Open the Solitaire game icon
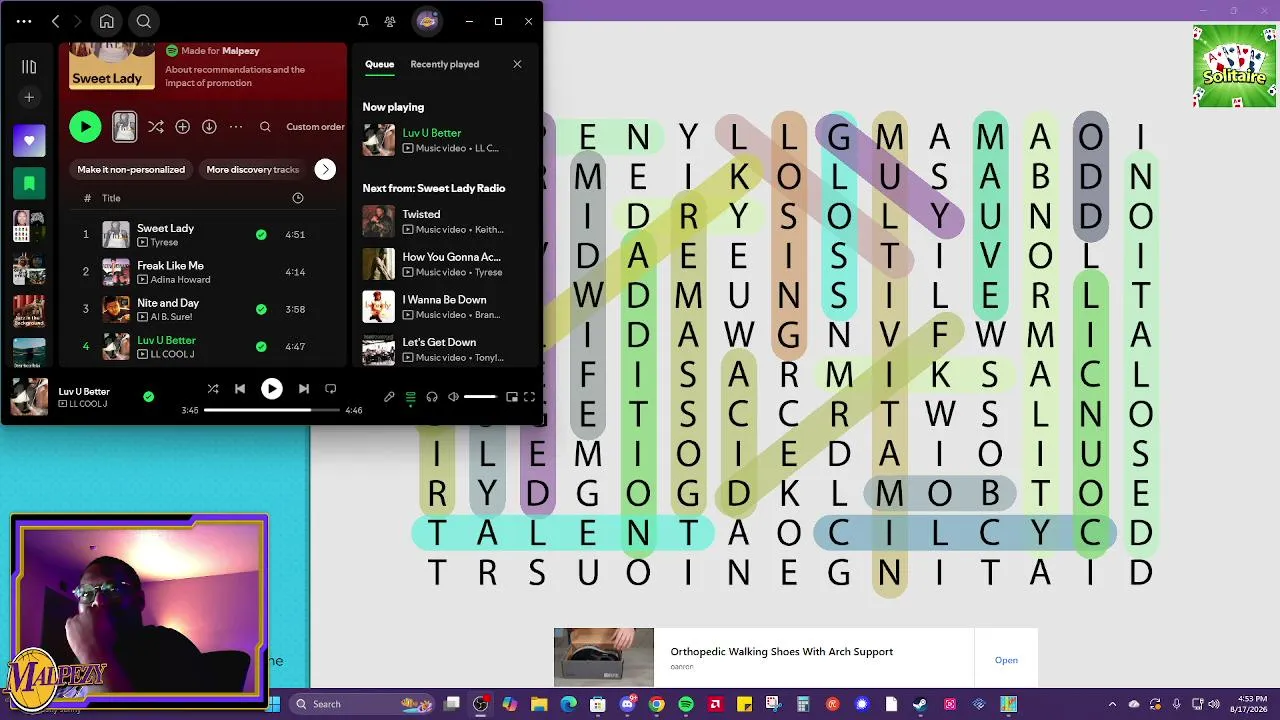Image resolution: width=1280 pixels, height=720 pixels. (1234, 66)
